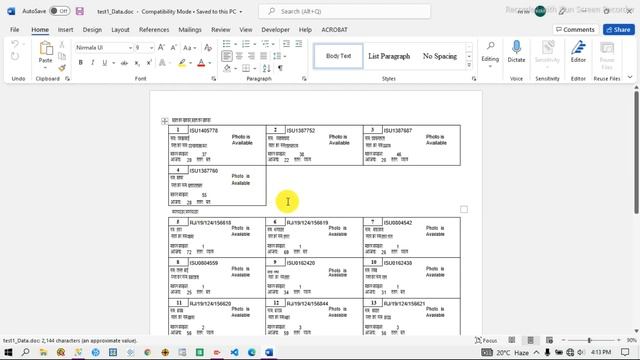This screenshot has height=360, width=640.
Task: Toggle Strikethrough formatting
Action: click(124, 63)
